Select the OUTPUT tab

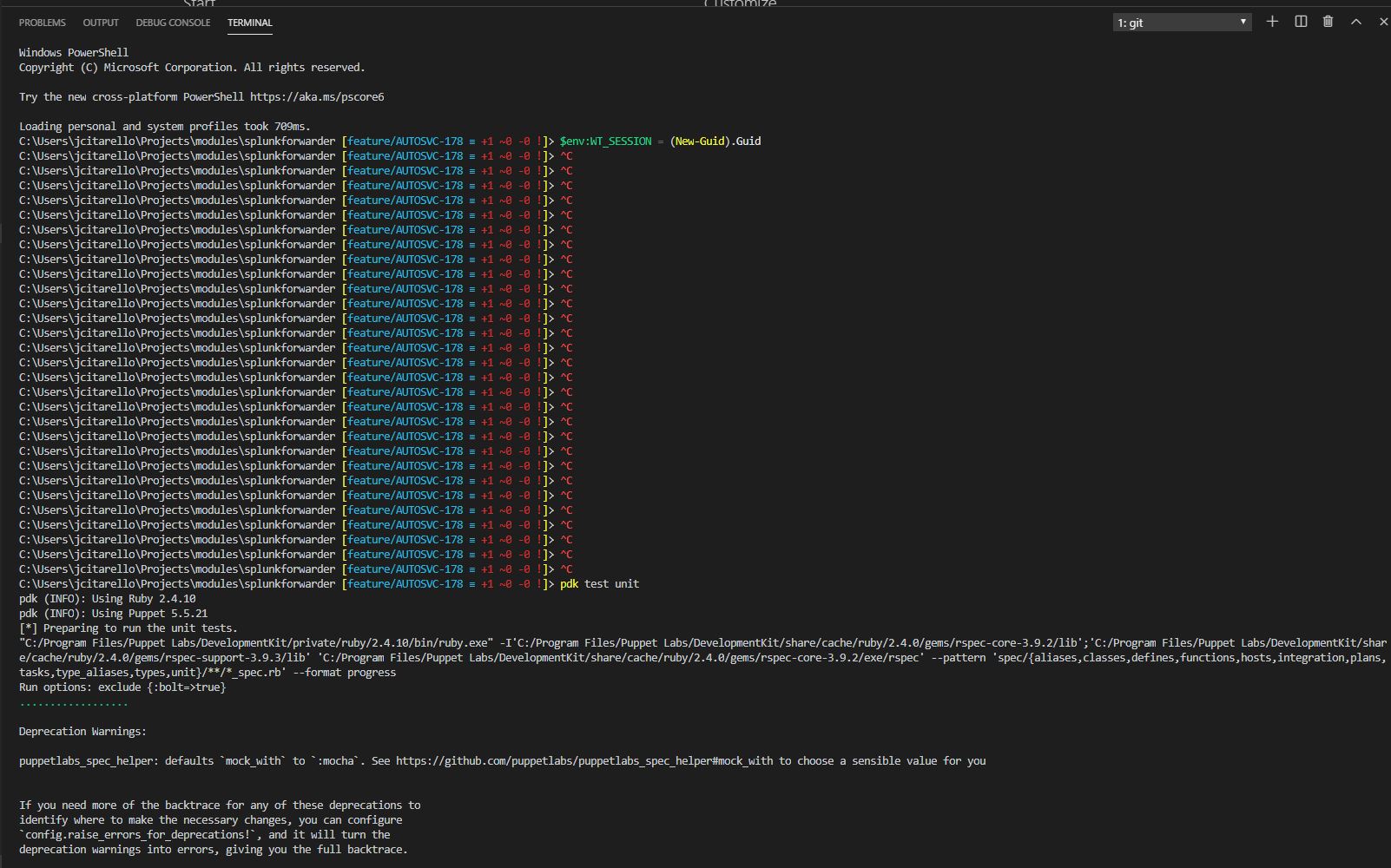coord(101,23)
